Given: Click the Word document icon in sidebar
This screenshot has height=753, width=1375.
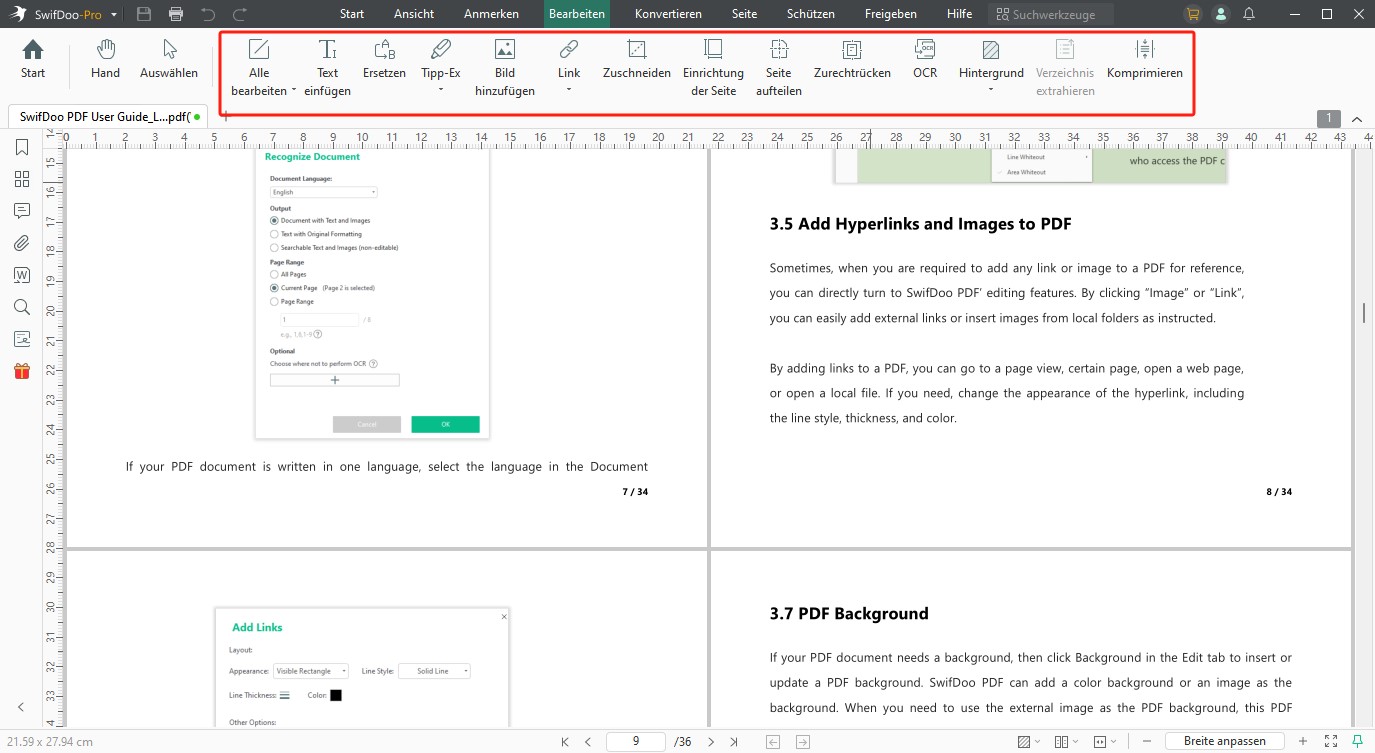Looking at the screenshot, I should 21,275.
